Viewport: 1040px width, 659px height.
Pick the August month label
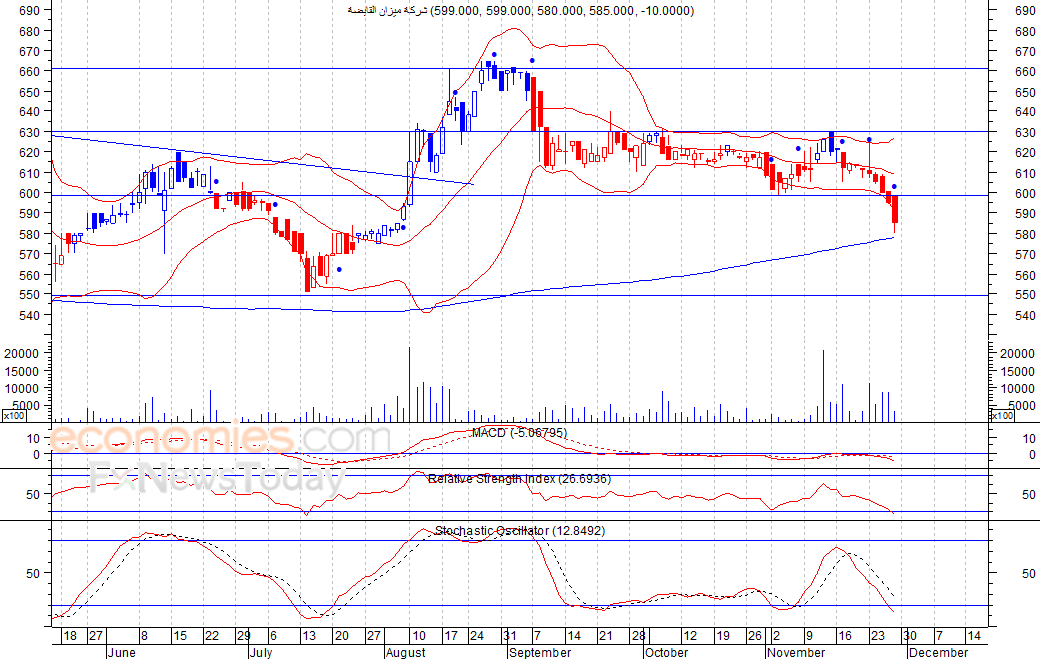[x=405, y=652]
